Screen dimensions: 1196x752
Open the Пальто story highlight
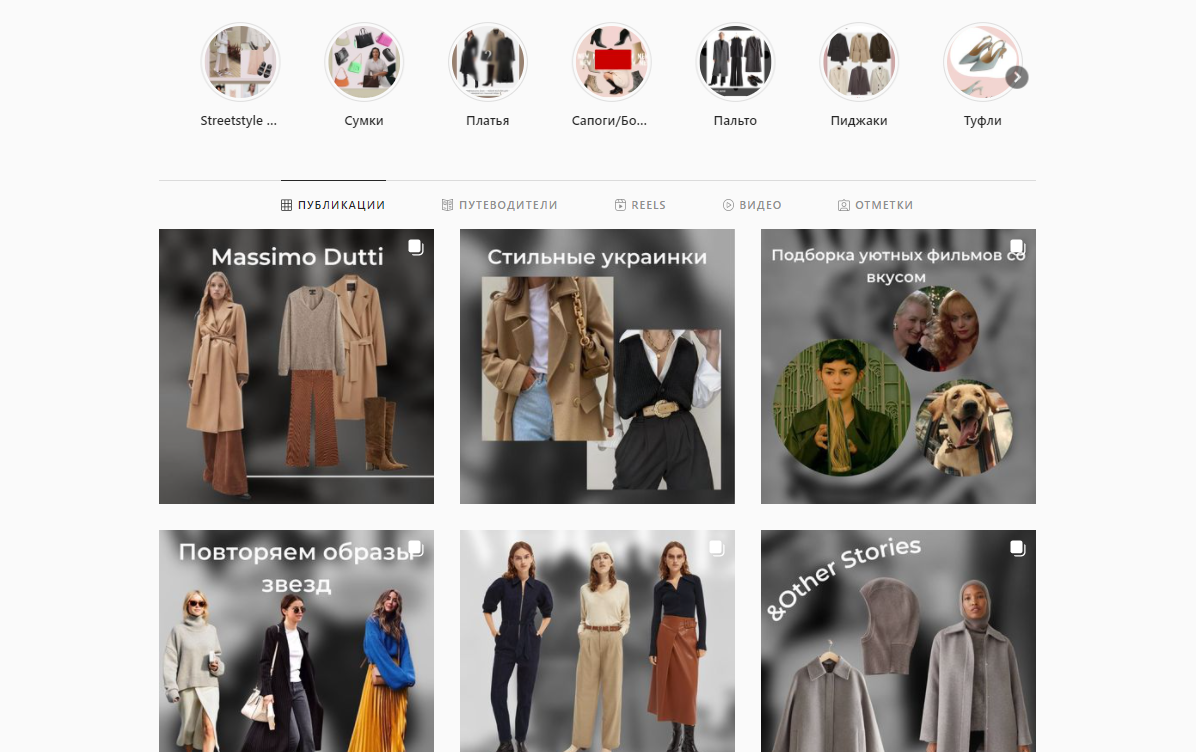point(735,62)
